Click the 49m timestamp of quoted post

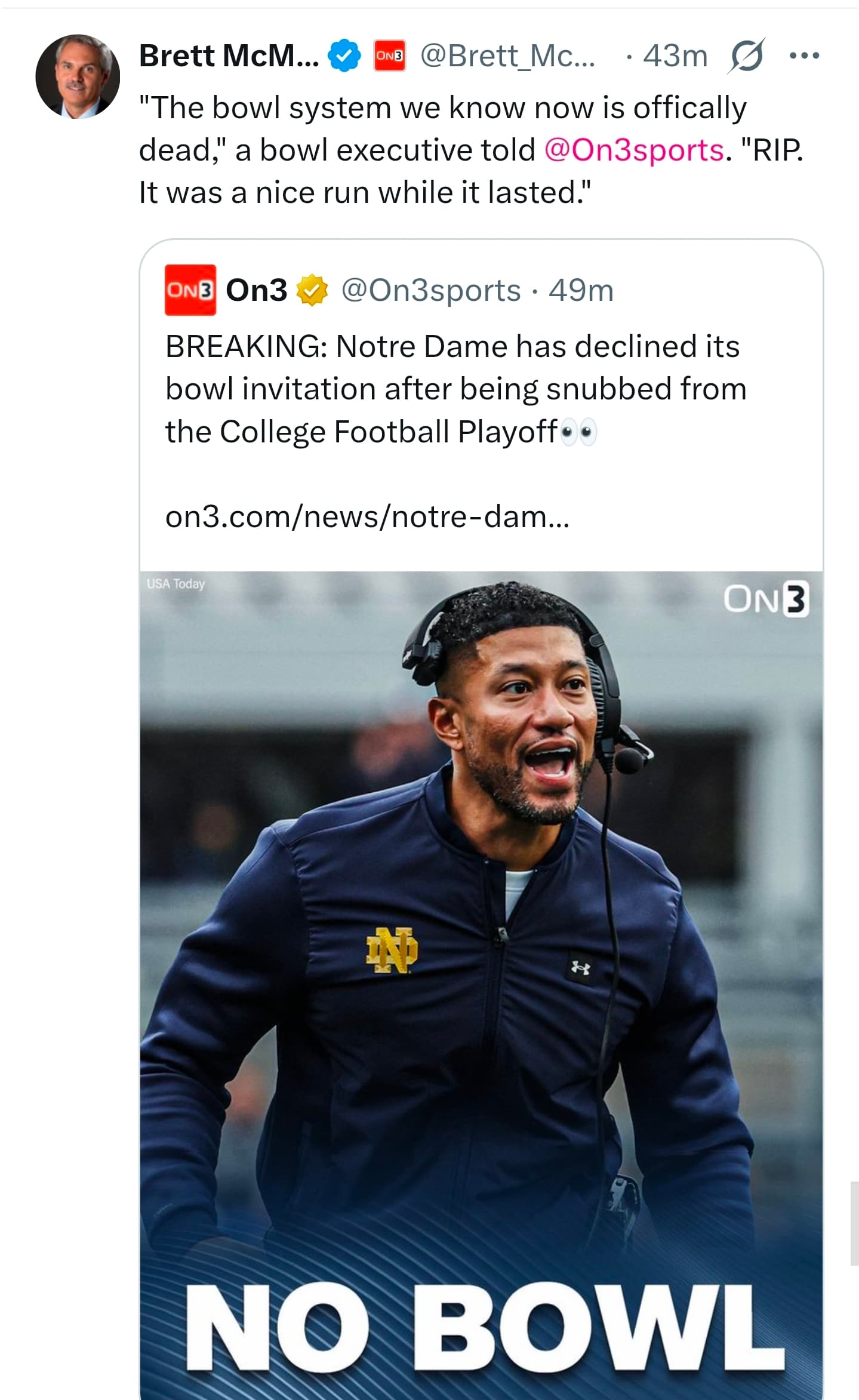pyautogui.click(x=581, y=291)
